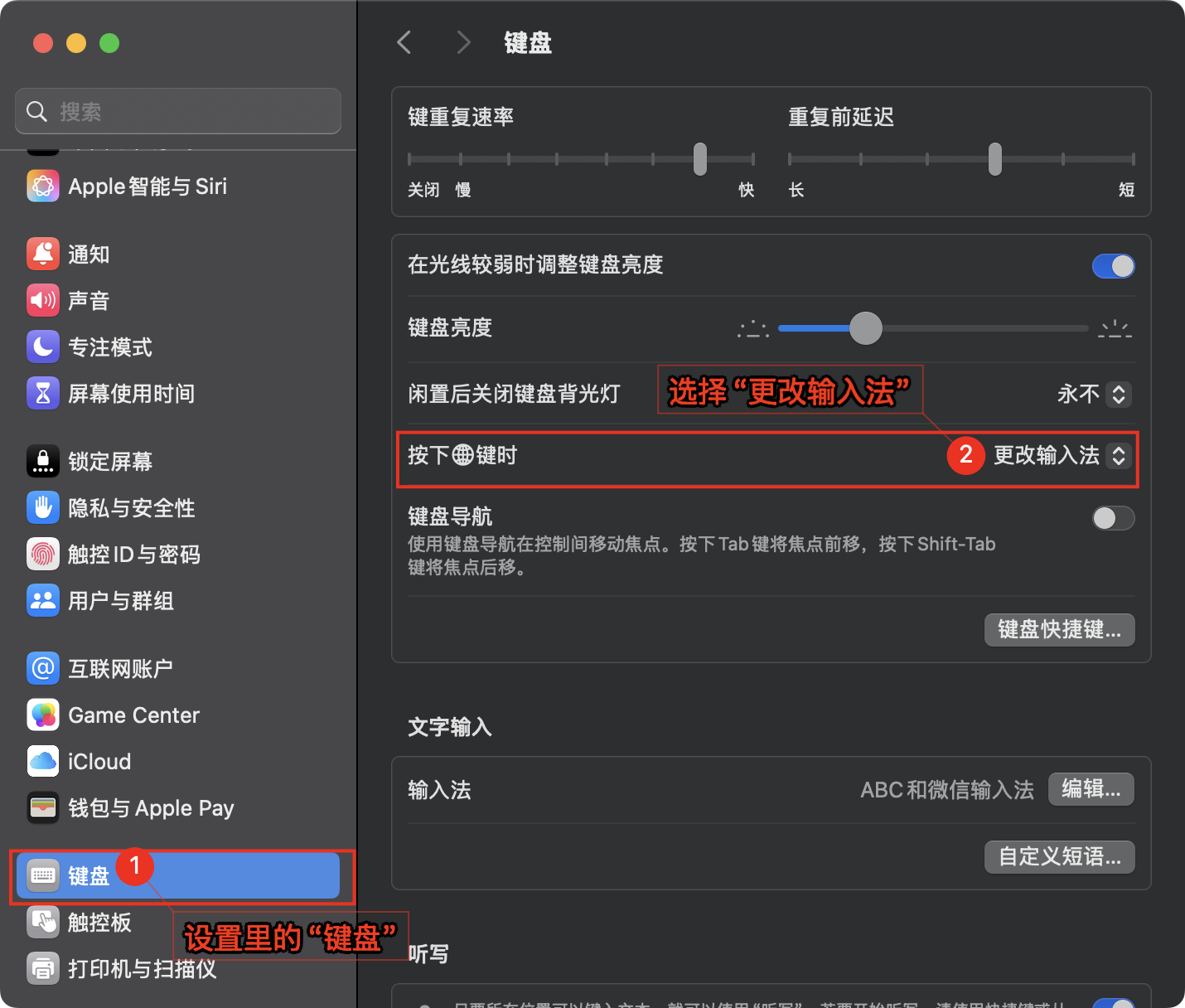The image size is (1185, 1008).
Task: Enable the 键盘导航 toggle
Action: [x=1113, y=519]
